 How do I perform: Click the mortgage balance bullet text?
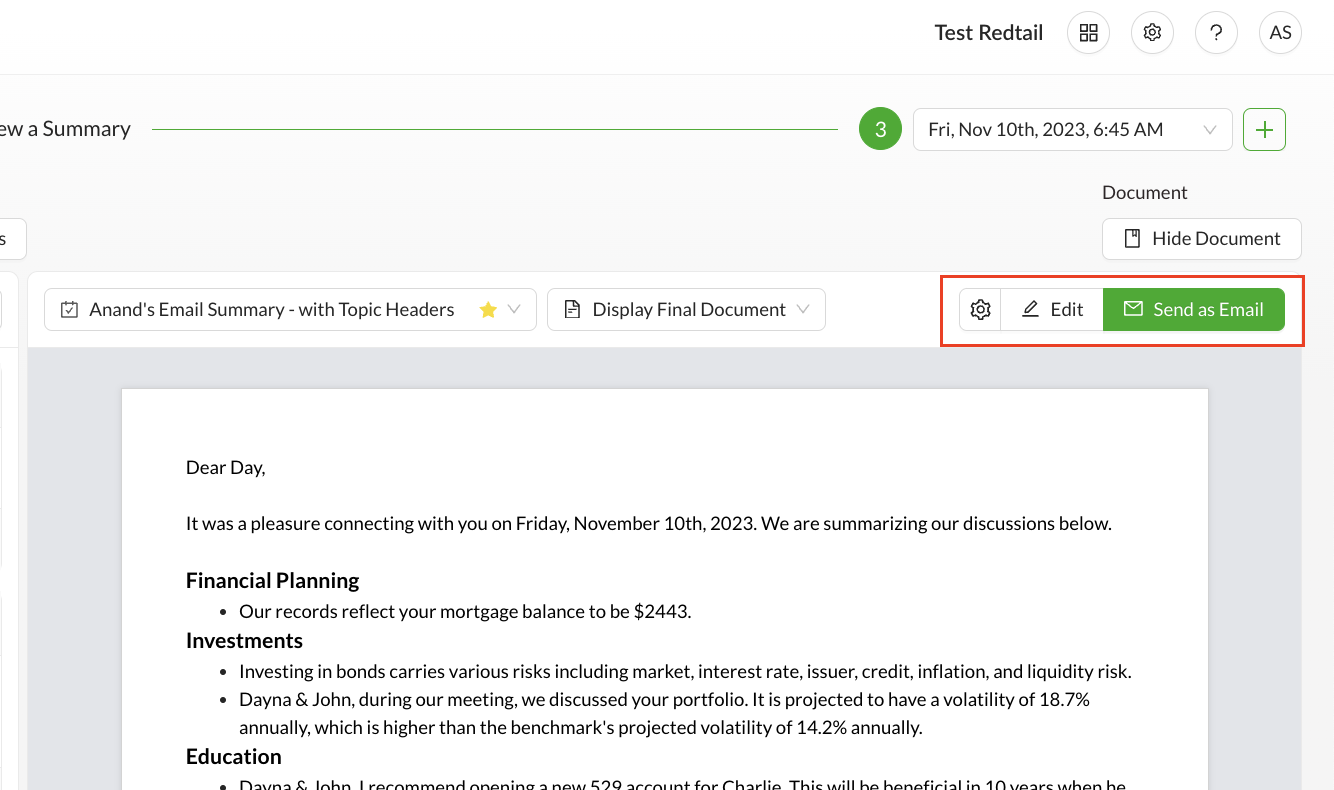click(465, 612)
